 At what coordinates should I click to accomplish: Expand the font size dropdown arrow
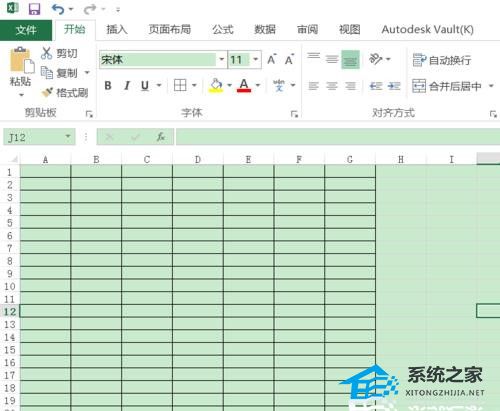click(x=255, y=60)
